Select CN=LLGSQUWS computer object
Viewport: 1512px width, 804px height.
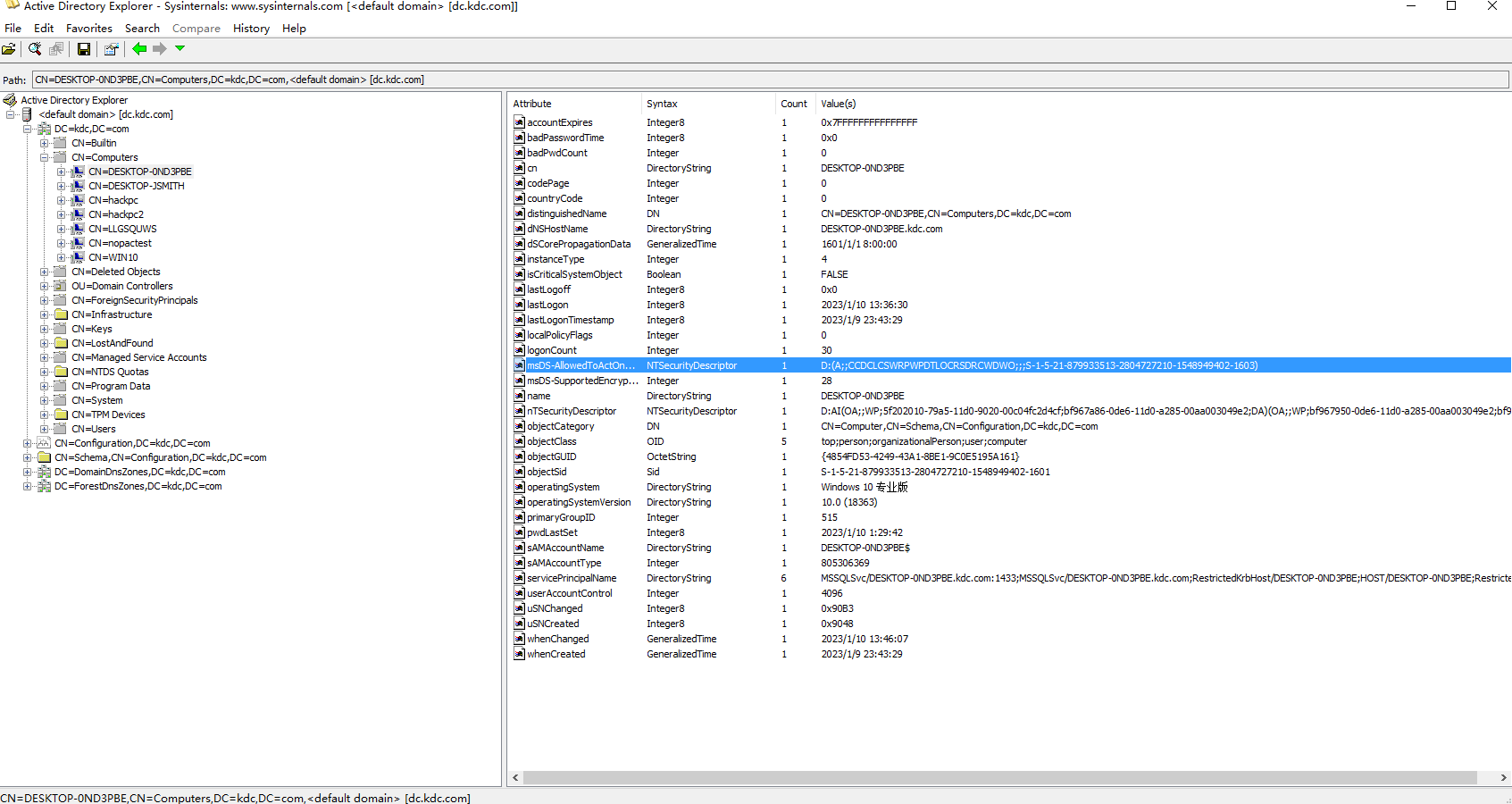[x=122, y=229]
